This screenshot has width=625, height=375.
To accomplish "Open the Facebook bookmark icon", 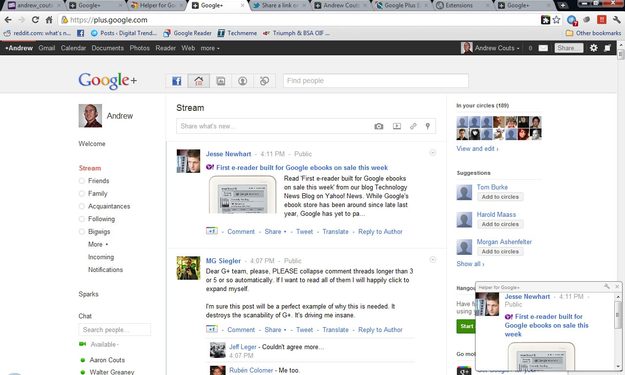I will (x=80, y=33).
